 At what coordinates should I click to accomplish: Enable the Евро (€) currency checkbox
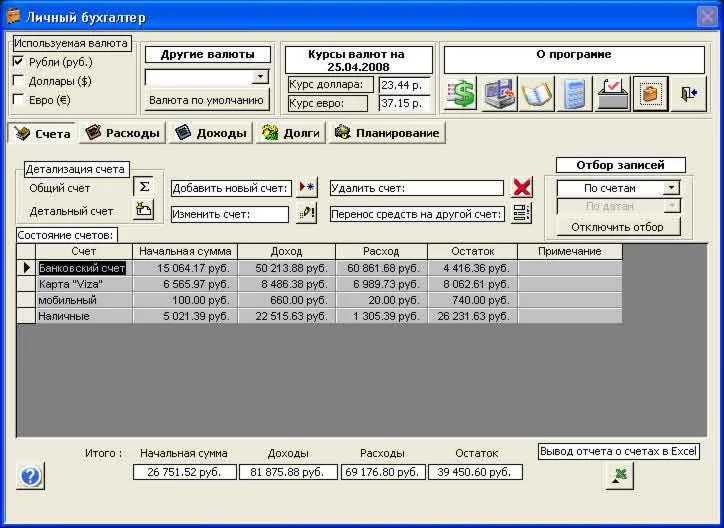pos(18,99)
